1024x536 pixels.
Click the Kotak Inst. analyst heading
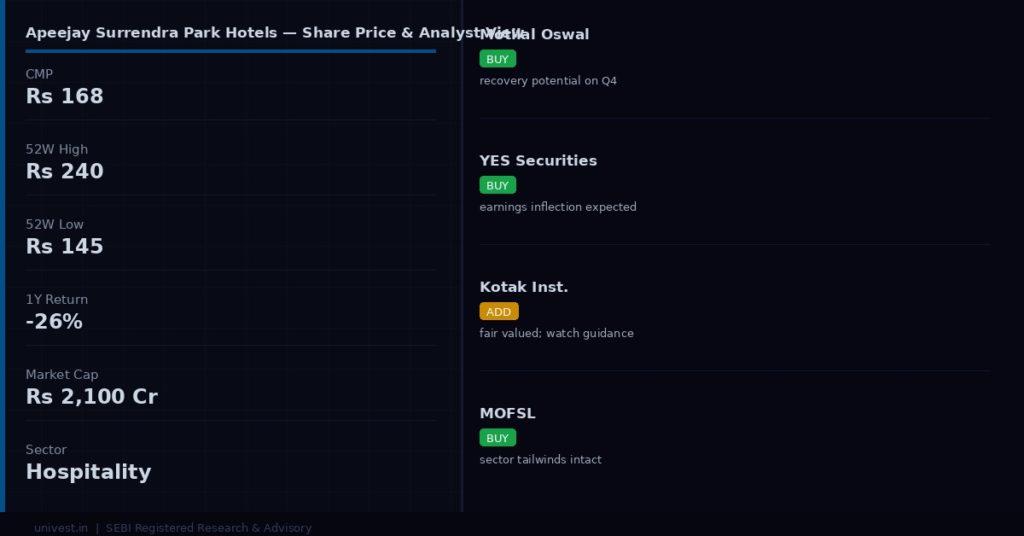(x=524, y=287)
